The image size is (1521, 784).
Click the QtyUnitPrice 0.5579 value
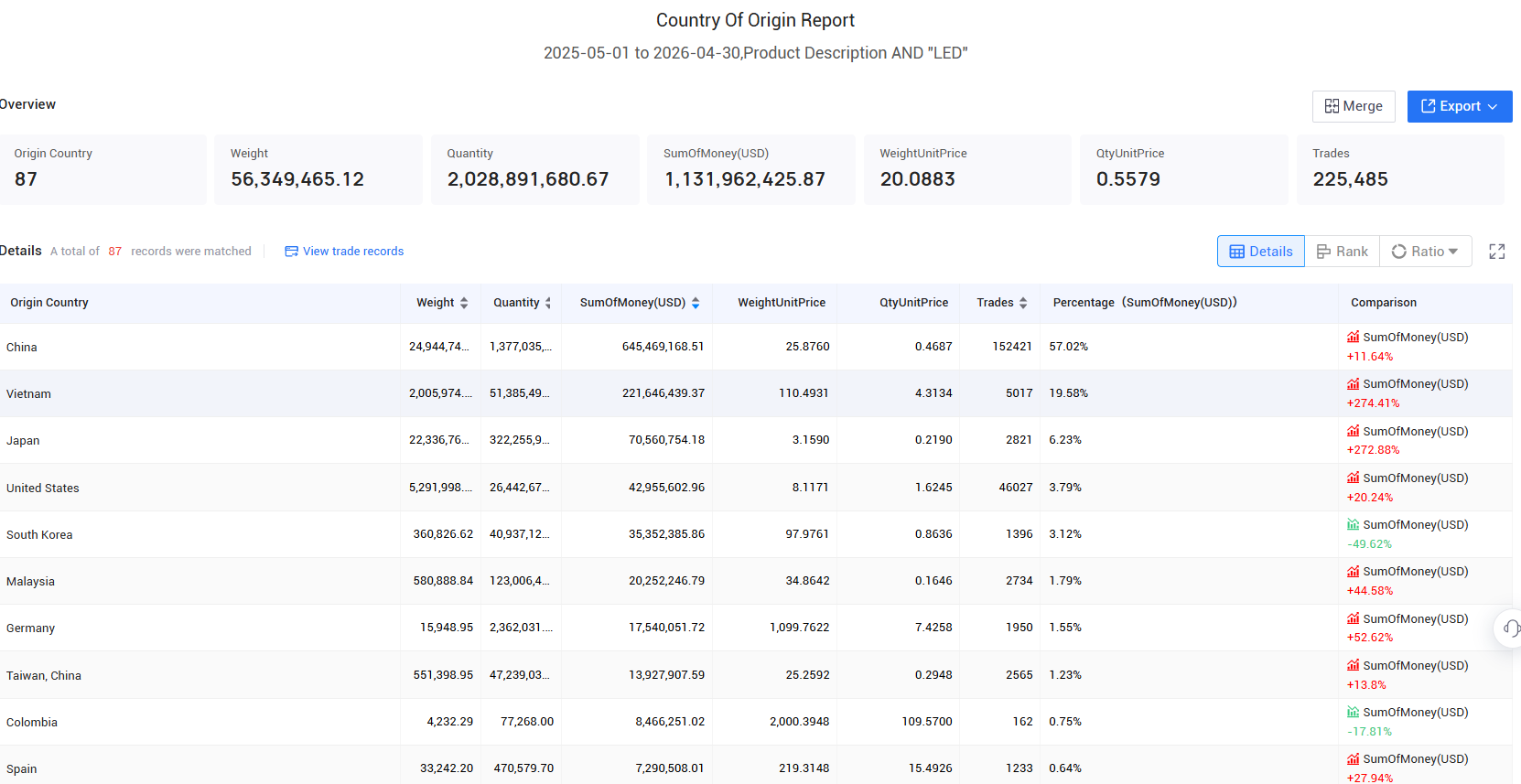tap(1128, 179)
